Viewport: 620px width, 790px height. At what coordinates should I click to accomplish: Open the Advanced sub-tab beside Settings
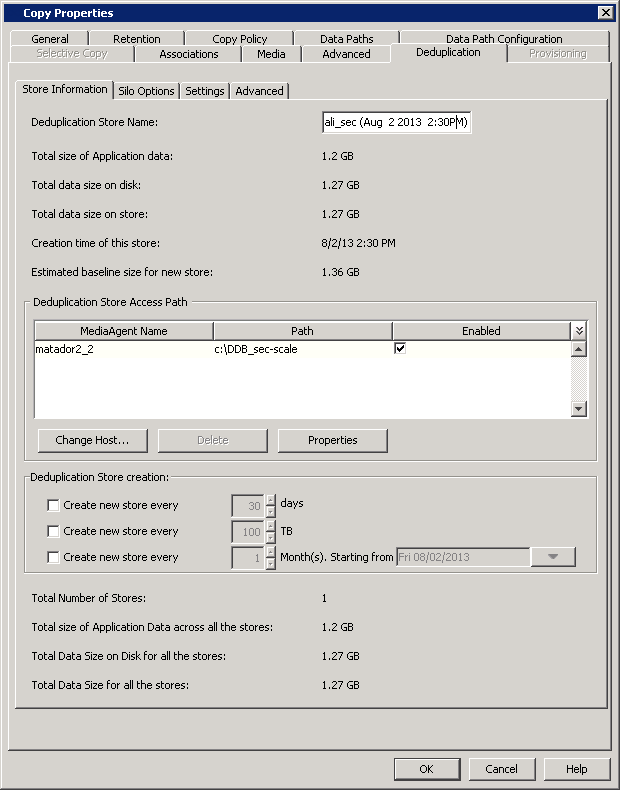pyautogui.click(x=259, y=91)
